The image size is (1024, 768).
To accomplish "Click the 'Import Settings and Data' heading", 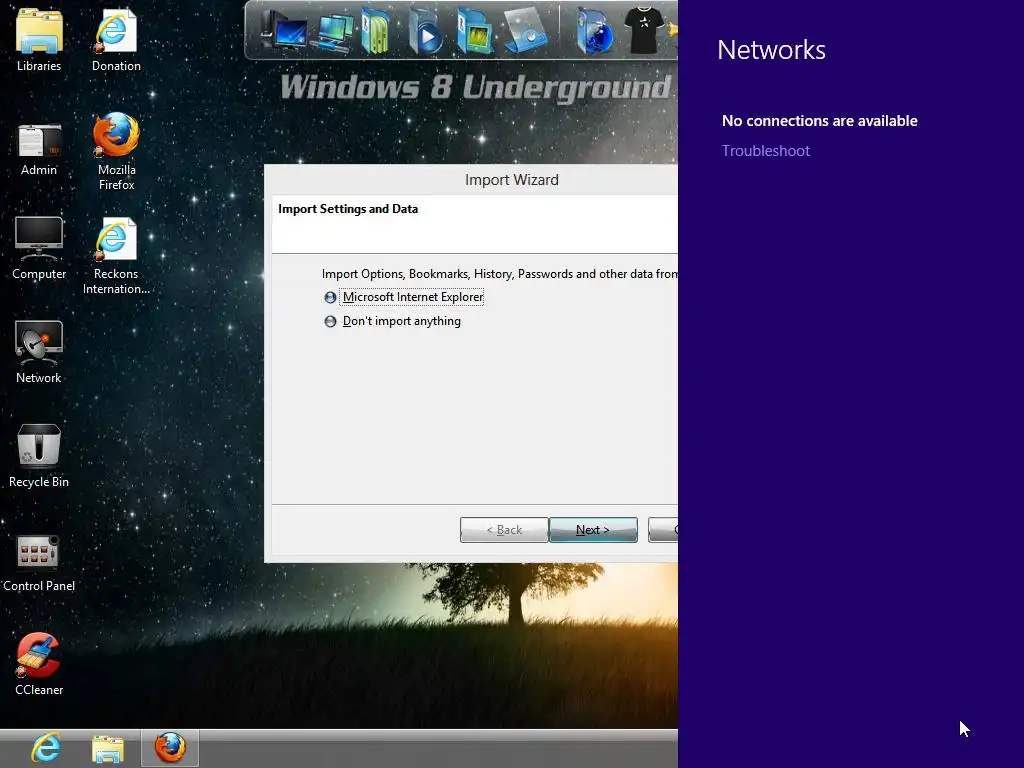I will click(348, 209).
